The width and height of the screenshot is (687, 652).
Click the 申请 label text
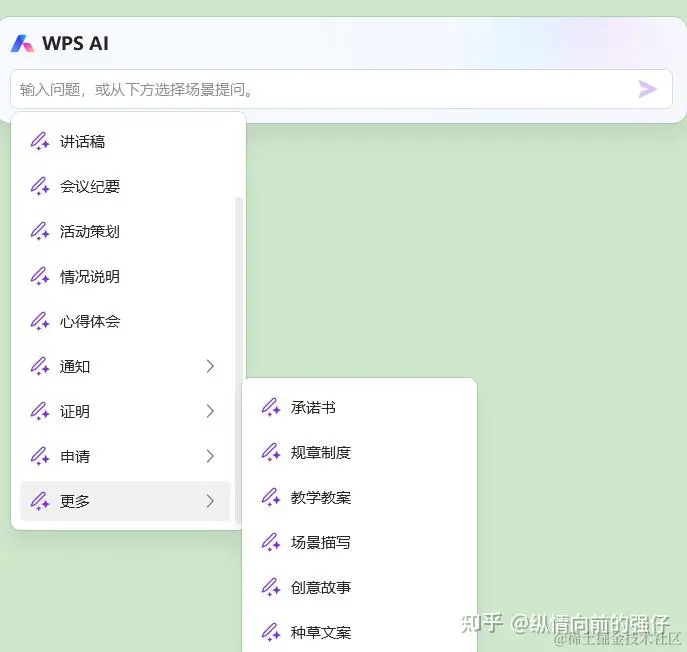coord(75,457)
